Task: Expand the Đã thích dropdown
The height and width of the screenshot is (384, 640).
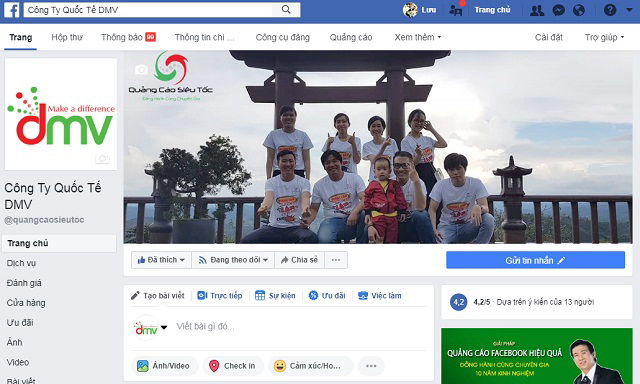Action: coord(161,260)
